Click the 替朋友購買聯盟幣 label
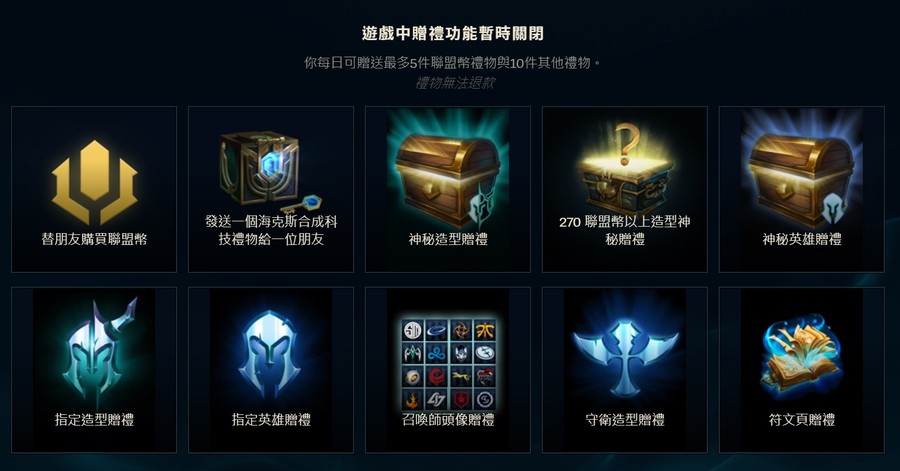Image resolution: width=900 pixels, height=471 pixels. coord(94,239)
